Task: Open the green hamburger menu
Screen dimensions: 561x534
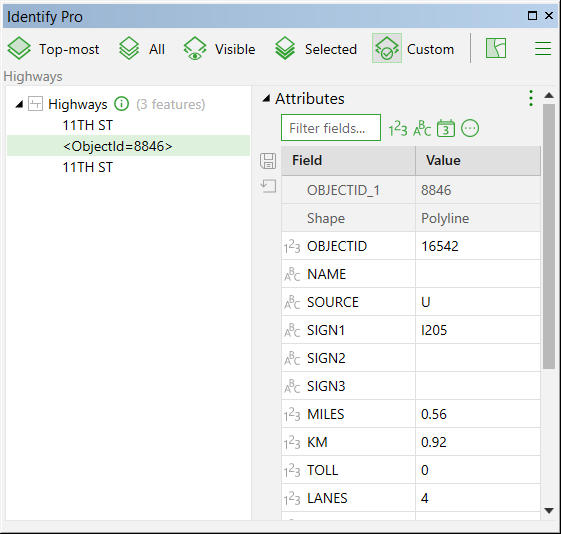Action: coord(543,48)
